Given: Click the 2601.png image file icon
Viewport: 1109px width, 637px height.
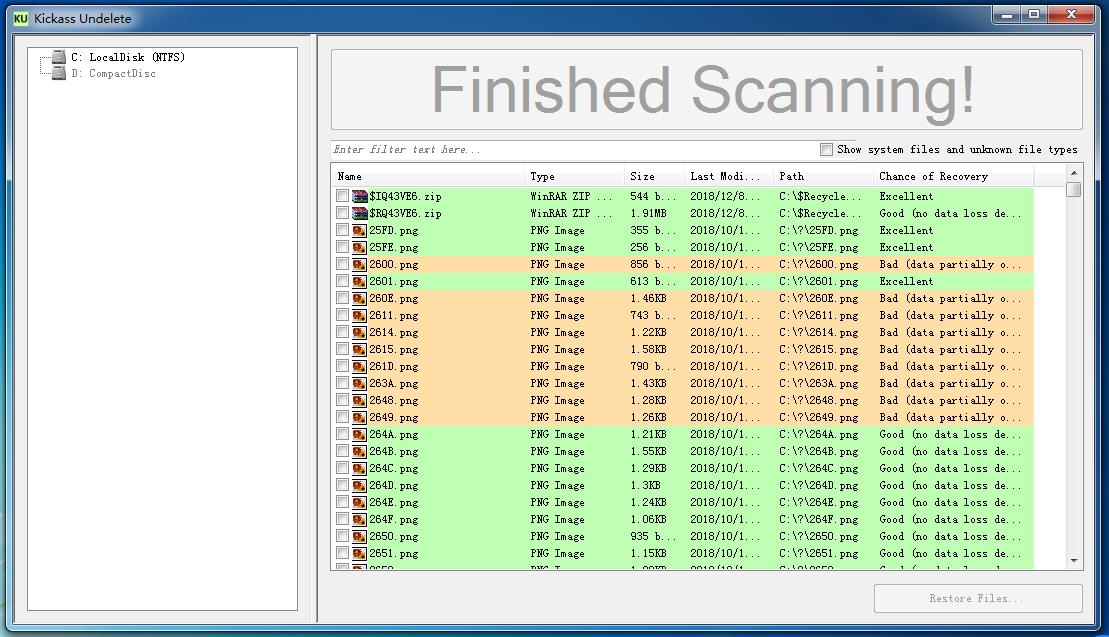Looking at the screenshot, I should tap(360, 281).
